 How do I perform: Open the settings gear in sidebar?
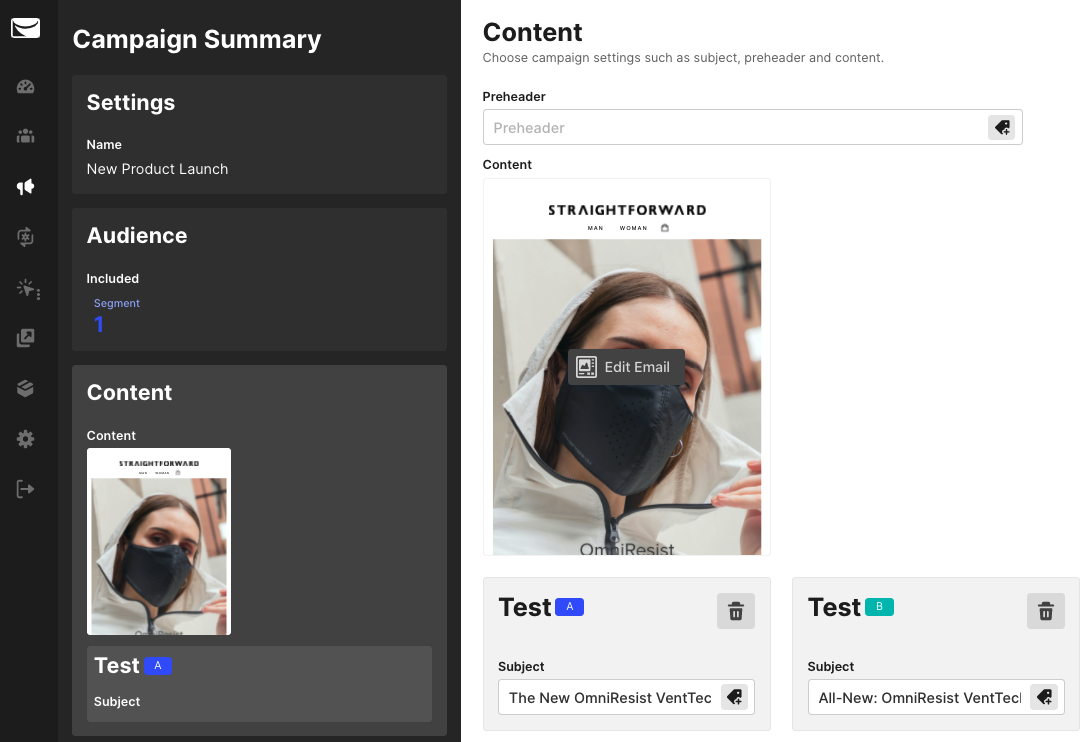point(26,439)
